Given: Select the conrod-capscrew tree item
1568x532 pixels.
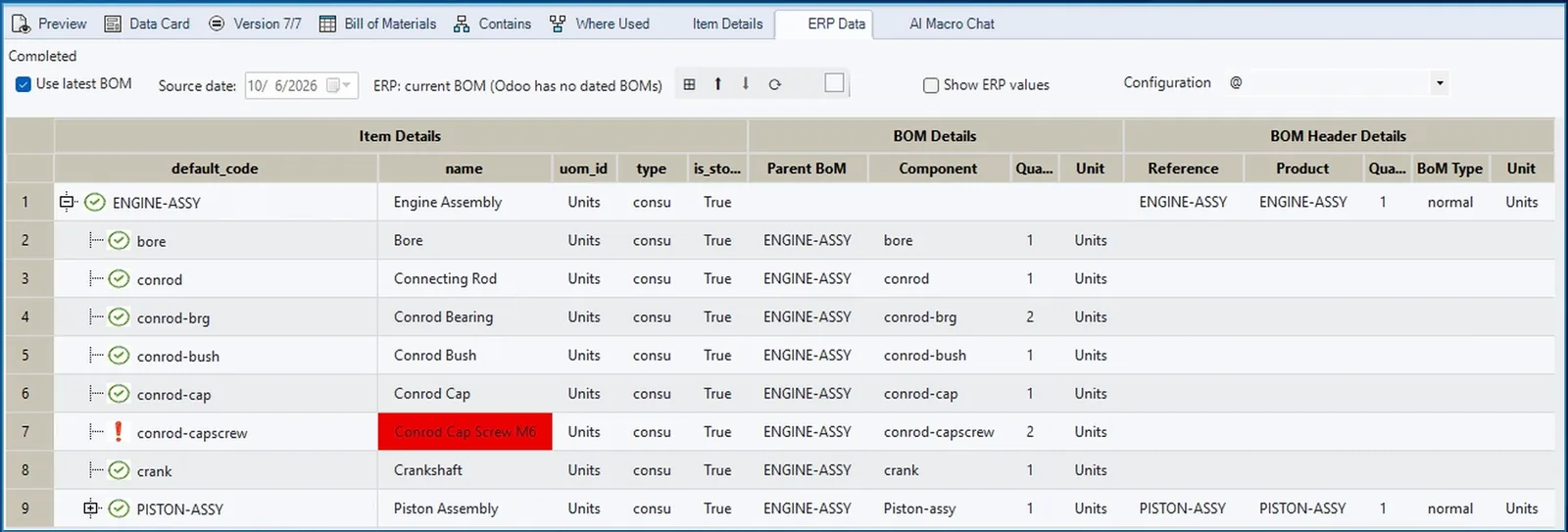Looking at the screenshot, I should click(x=192, y=432).
